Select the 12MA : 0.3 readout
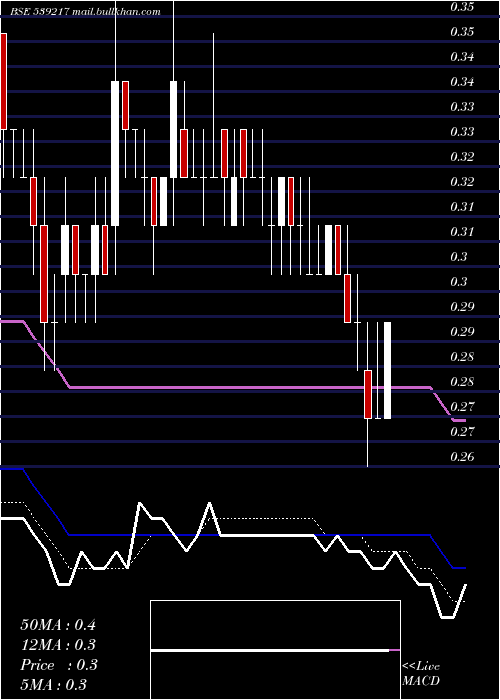 [x=58, y=645]
